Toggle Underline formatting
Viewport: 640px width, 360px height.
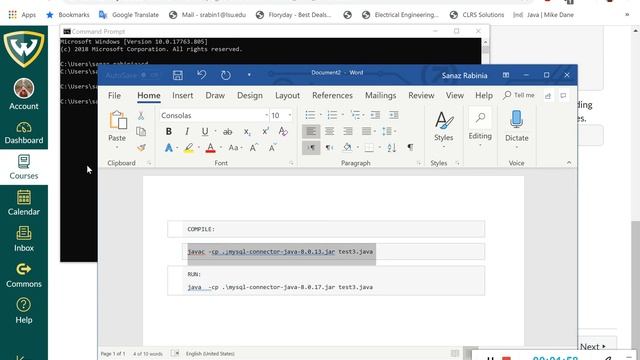[x=205, y=131]
